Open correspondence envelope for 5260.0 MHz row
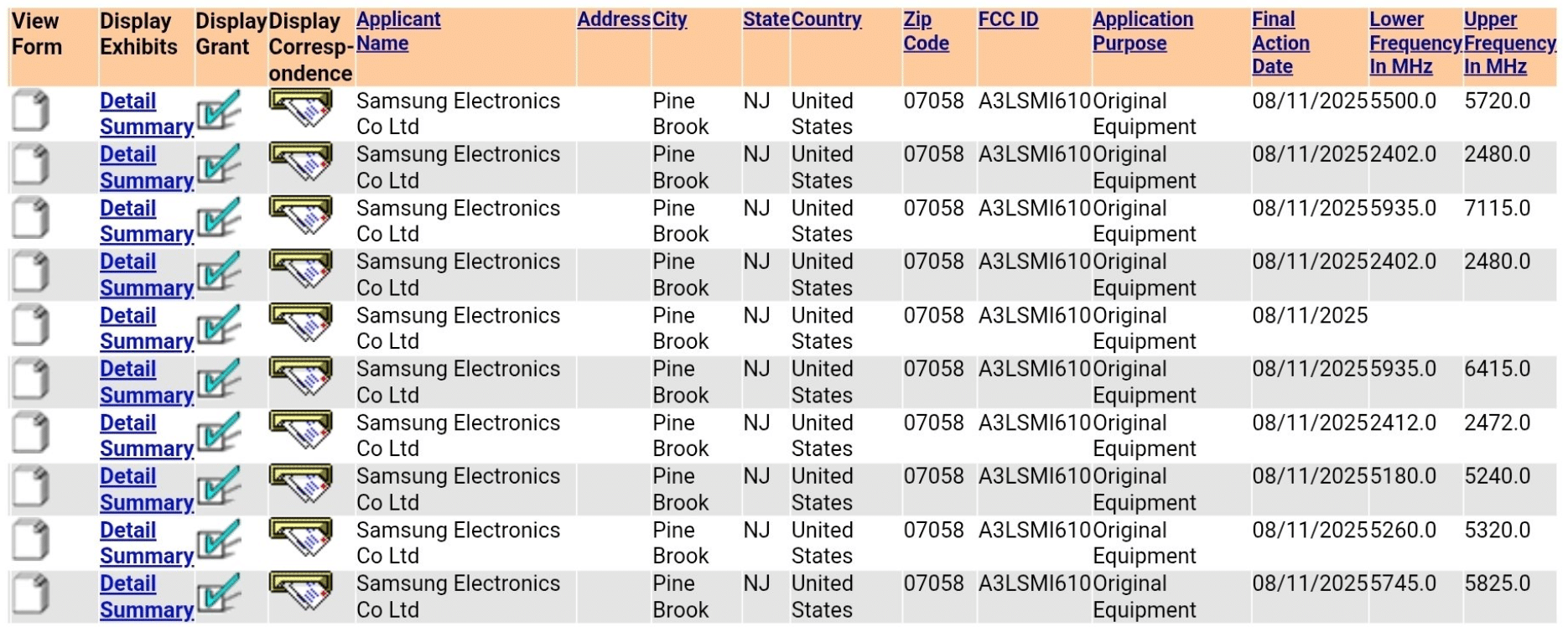The width and height of the screenshot is (1568, 627). click(x=300, y=538)
